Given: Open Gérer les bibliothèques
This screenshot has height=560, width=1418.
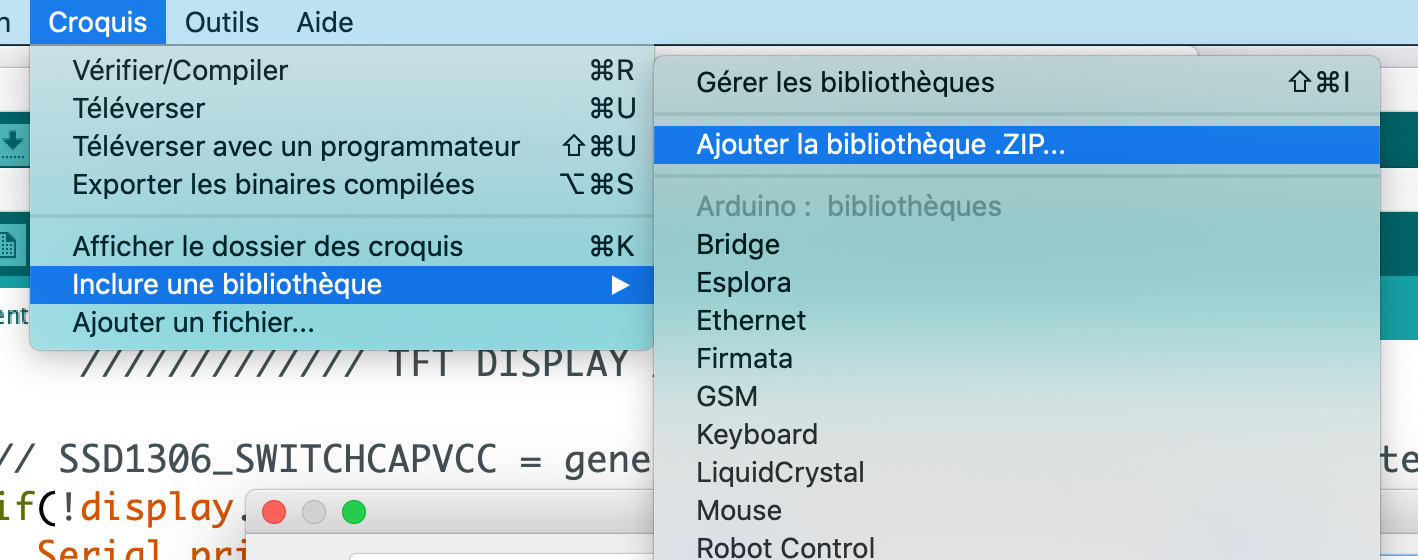Looking at the screenshot, I should coord(845,83).
